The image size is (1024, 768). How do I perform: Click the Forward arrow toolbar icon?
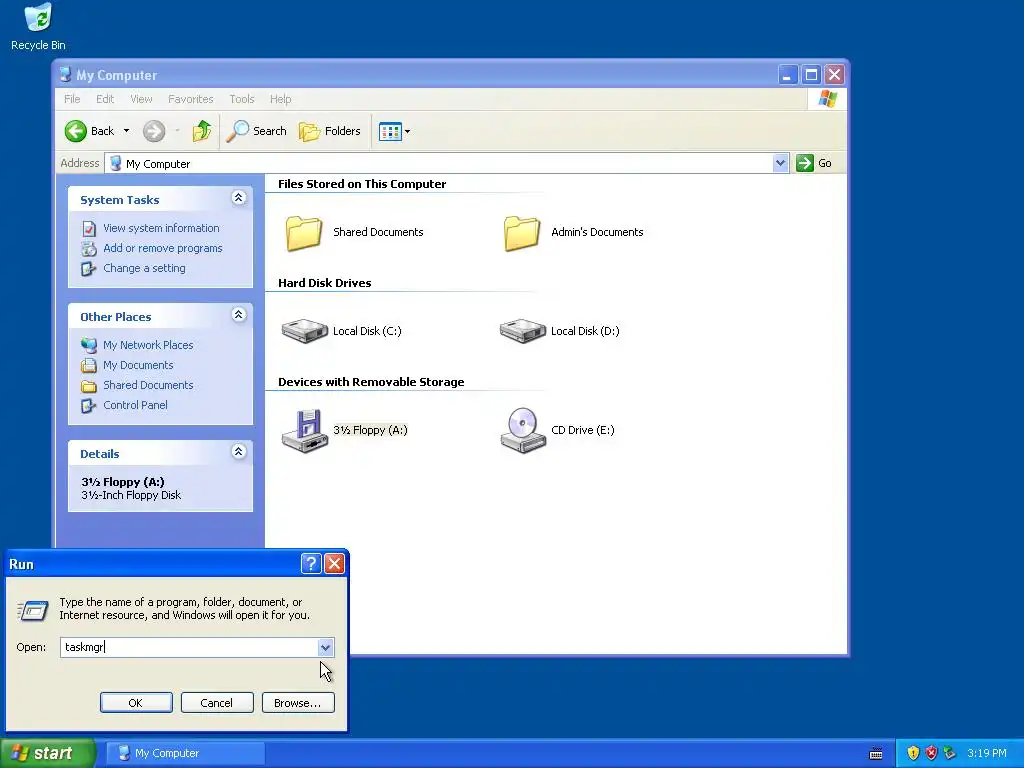(x=154, y=131)
